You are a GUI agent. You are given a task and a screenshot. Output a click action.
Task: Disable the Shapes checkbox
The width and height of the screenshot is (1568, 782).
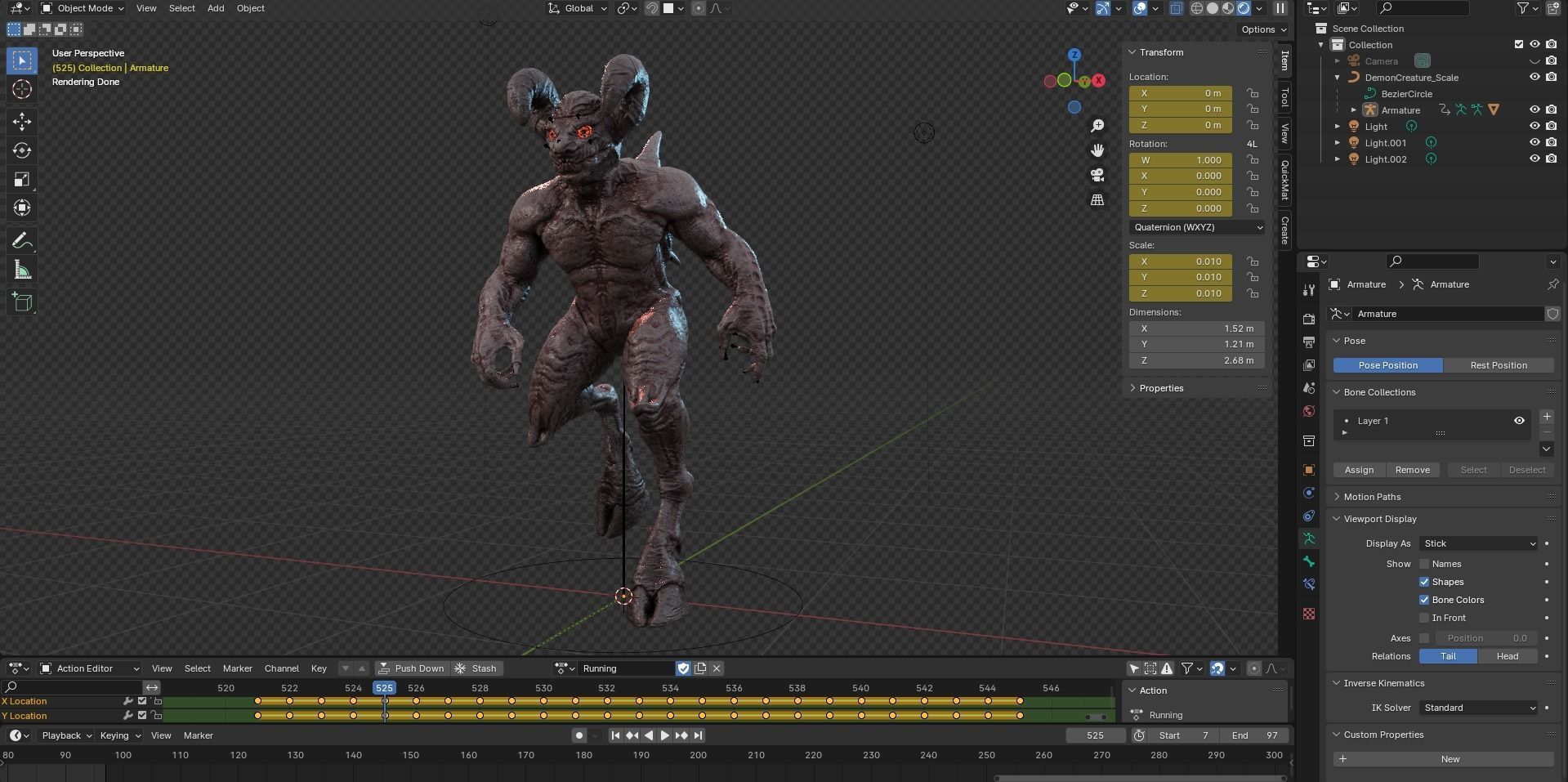coord(1424,582)
